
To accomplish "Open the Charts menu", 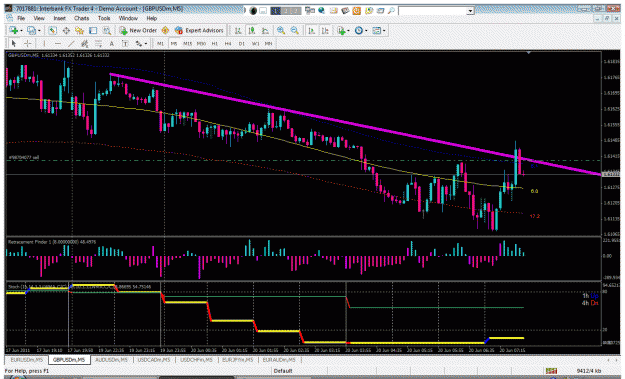I will 81,18.
